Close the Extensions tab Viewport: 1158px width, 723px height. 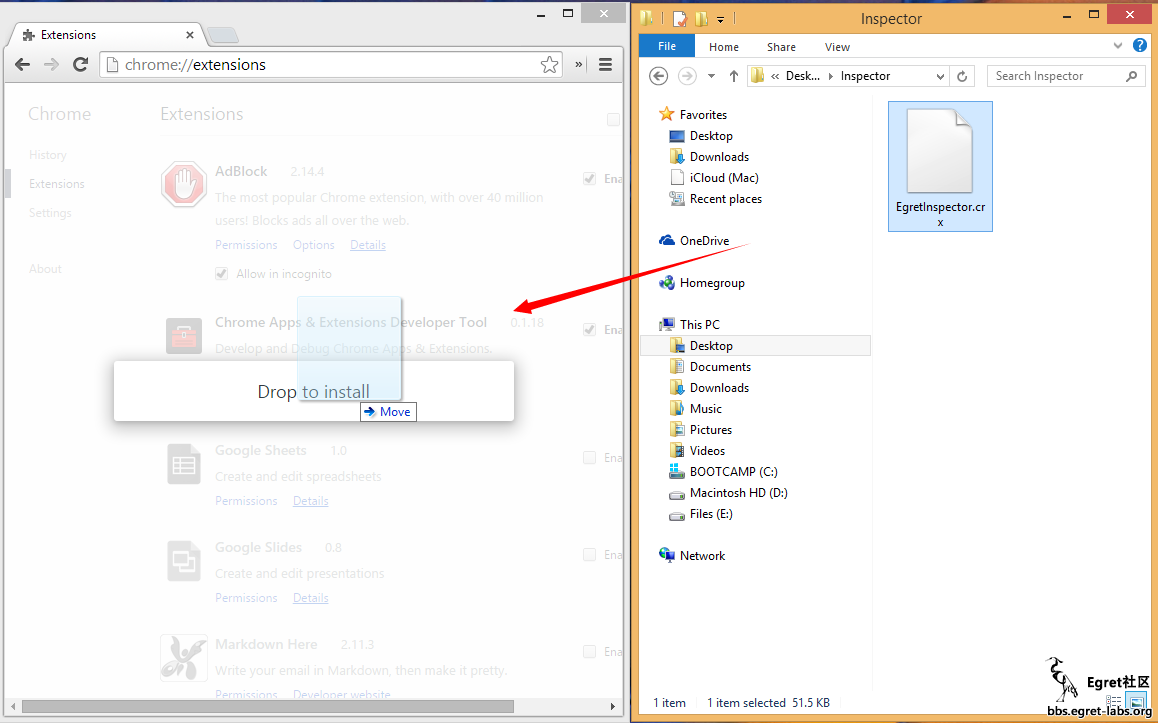pos(190,35)
